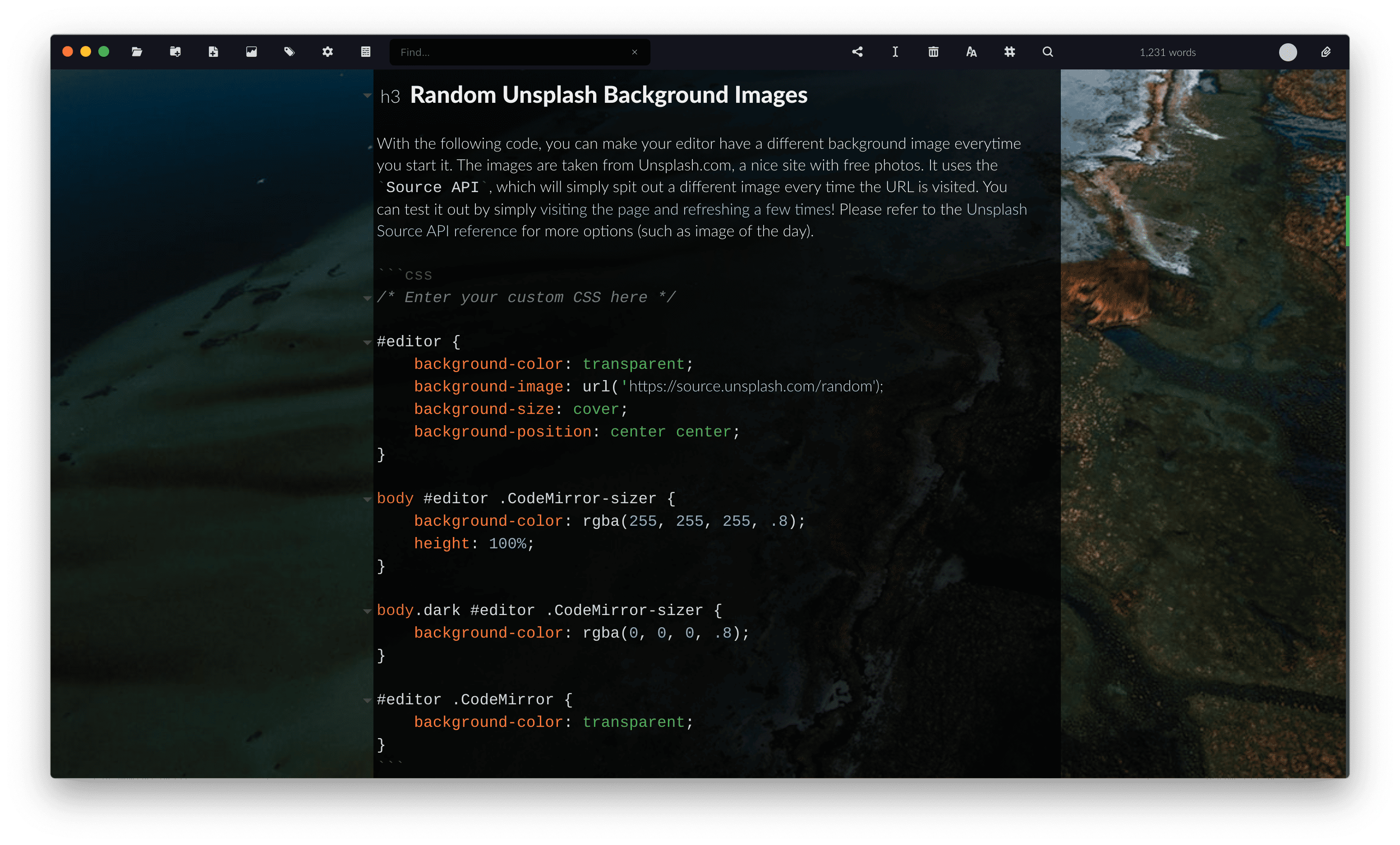Click the rename file I-beam icon
Screen dimensions: 1400x845
click(x=895, y=52)
